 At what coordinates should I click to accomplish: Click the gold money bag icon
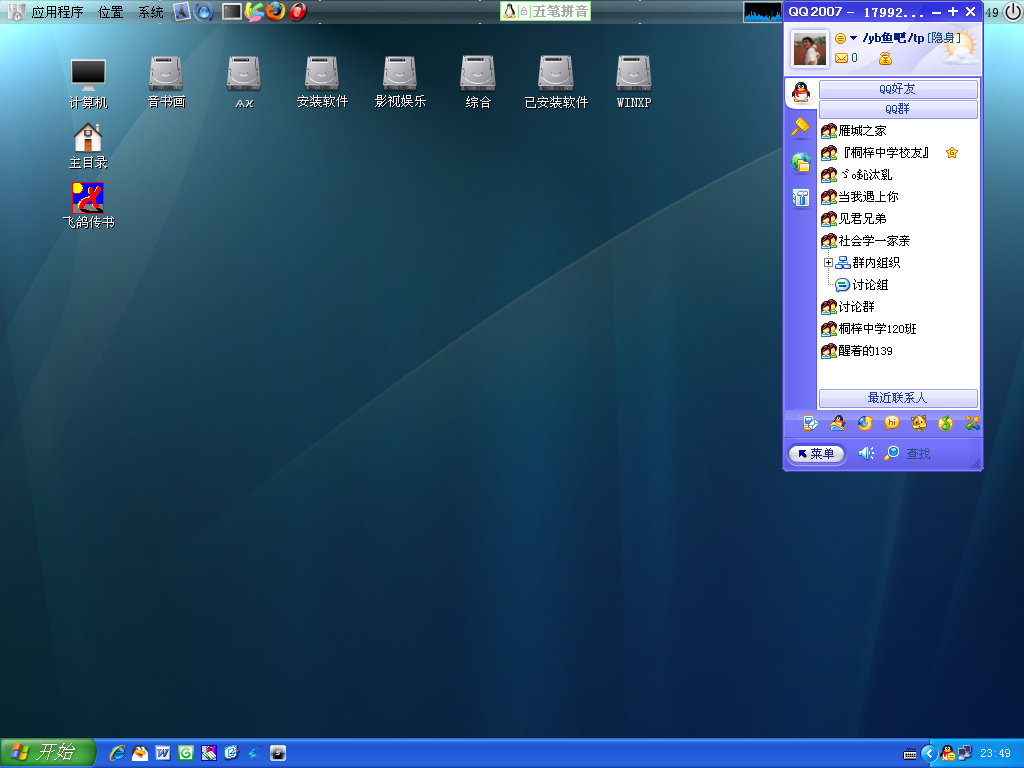[x=885, y=59]
